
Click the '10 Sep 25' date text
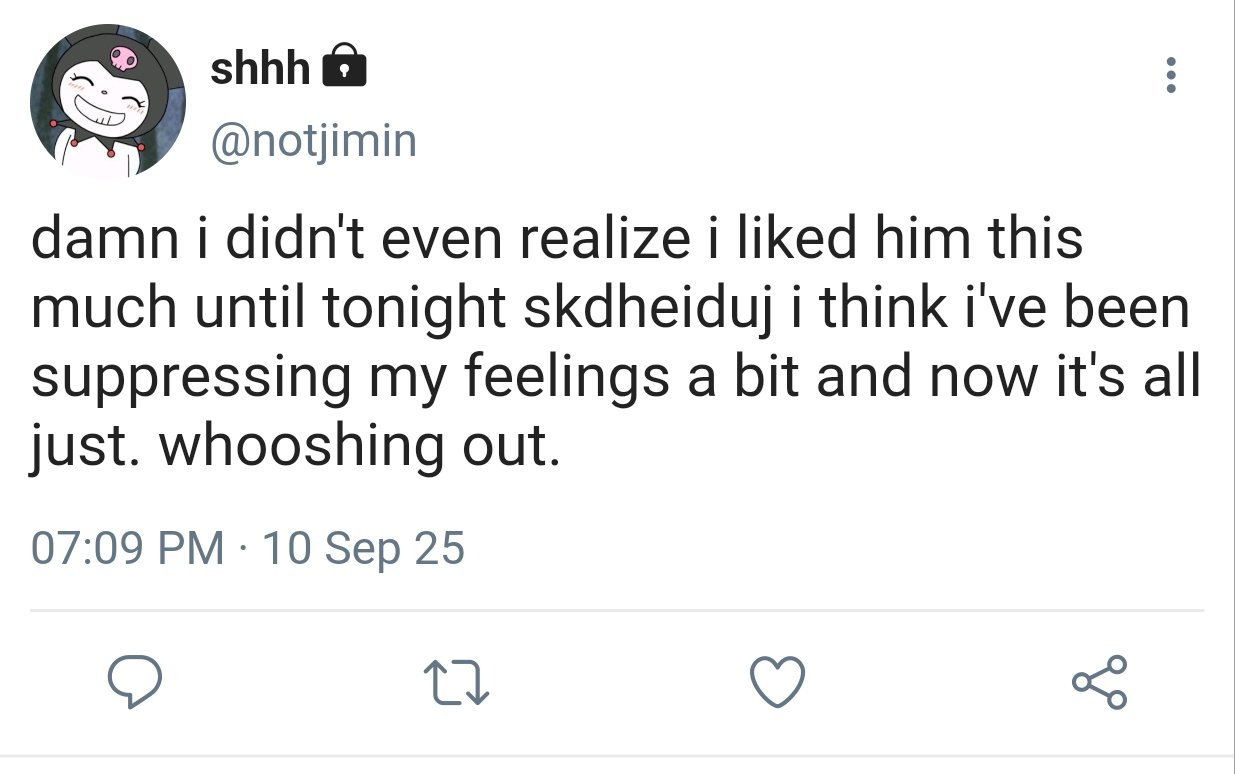coord(362,548)
